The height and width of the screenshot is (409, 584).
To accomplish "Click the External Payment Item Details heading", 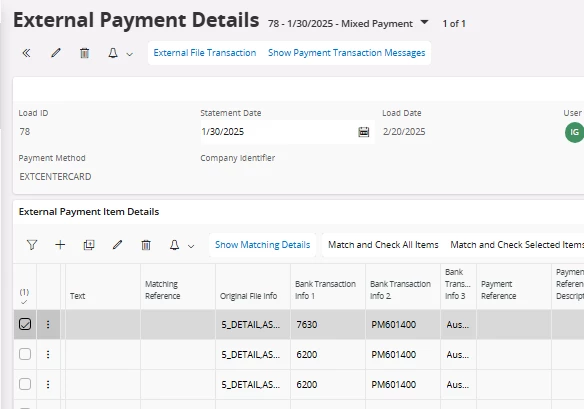I will [x=89, y=212].
